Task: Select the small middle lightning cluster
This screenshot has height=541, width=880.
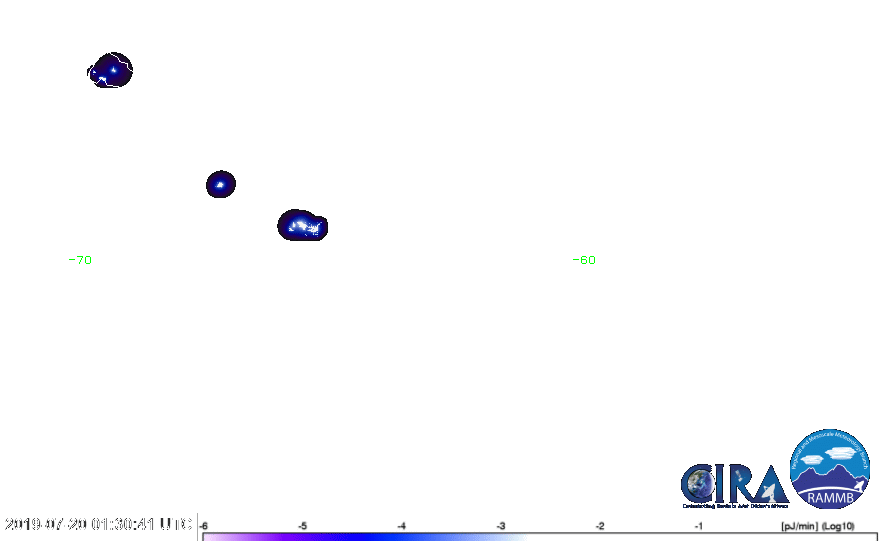Action: point(220,184)
